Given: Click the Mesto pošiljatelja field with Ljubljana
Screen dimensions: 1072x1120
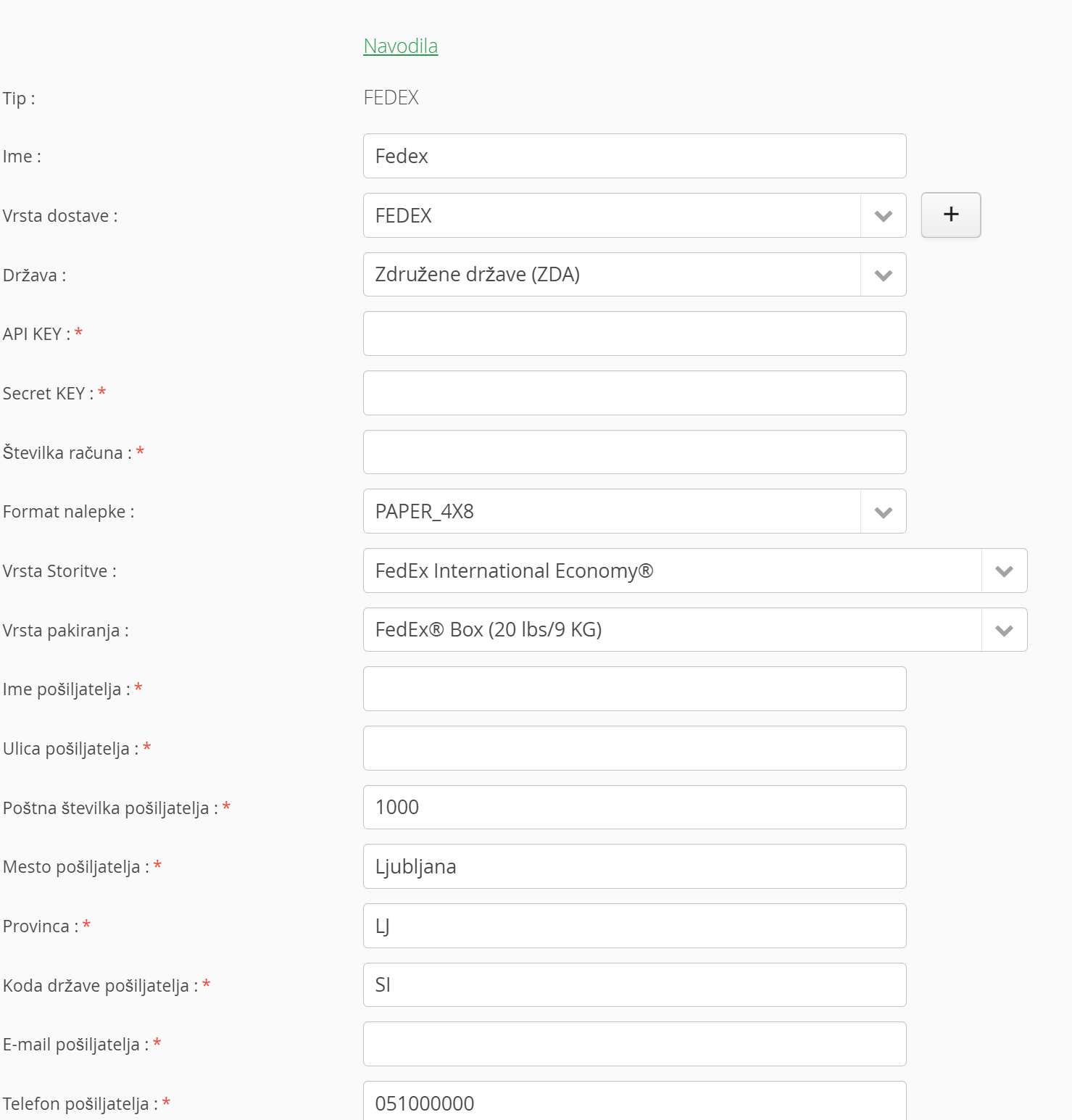Looking at the screenshot, I should pos(634,866).
